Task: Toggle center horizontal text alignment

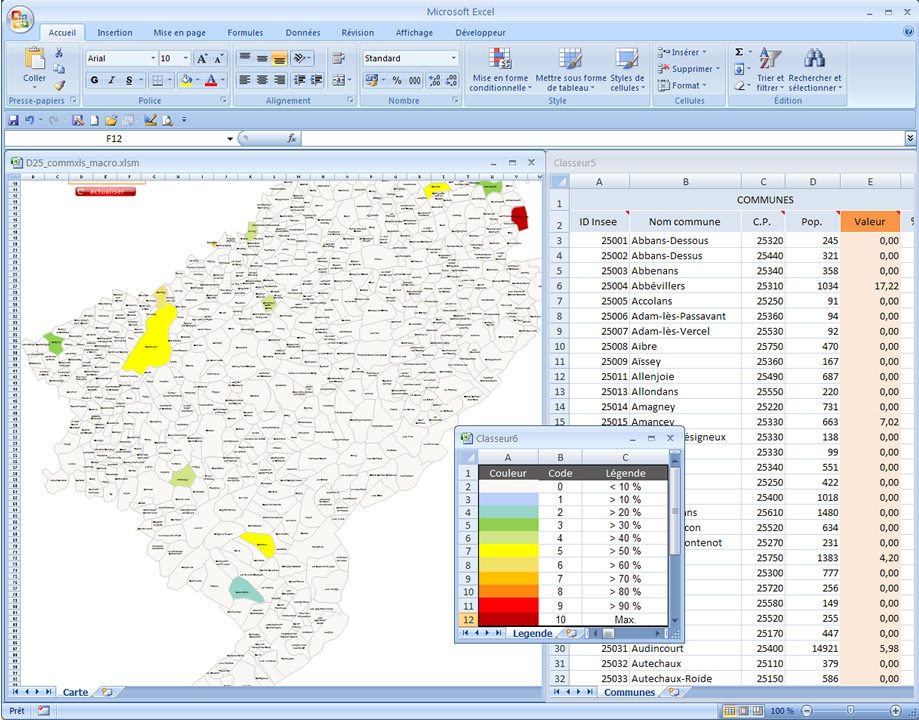Action: click(263, 80)
